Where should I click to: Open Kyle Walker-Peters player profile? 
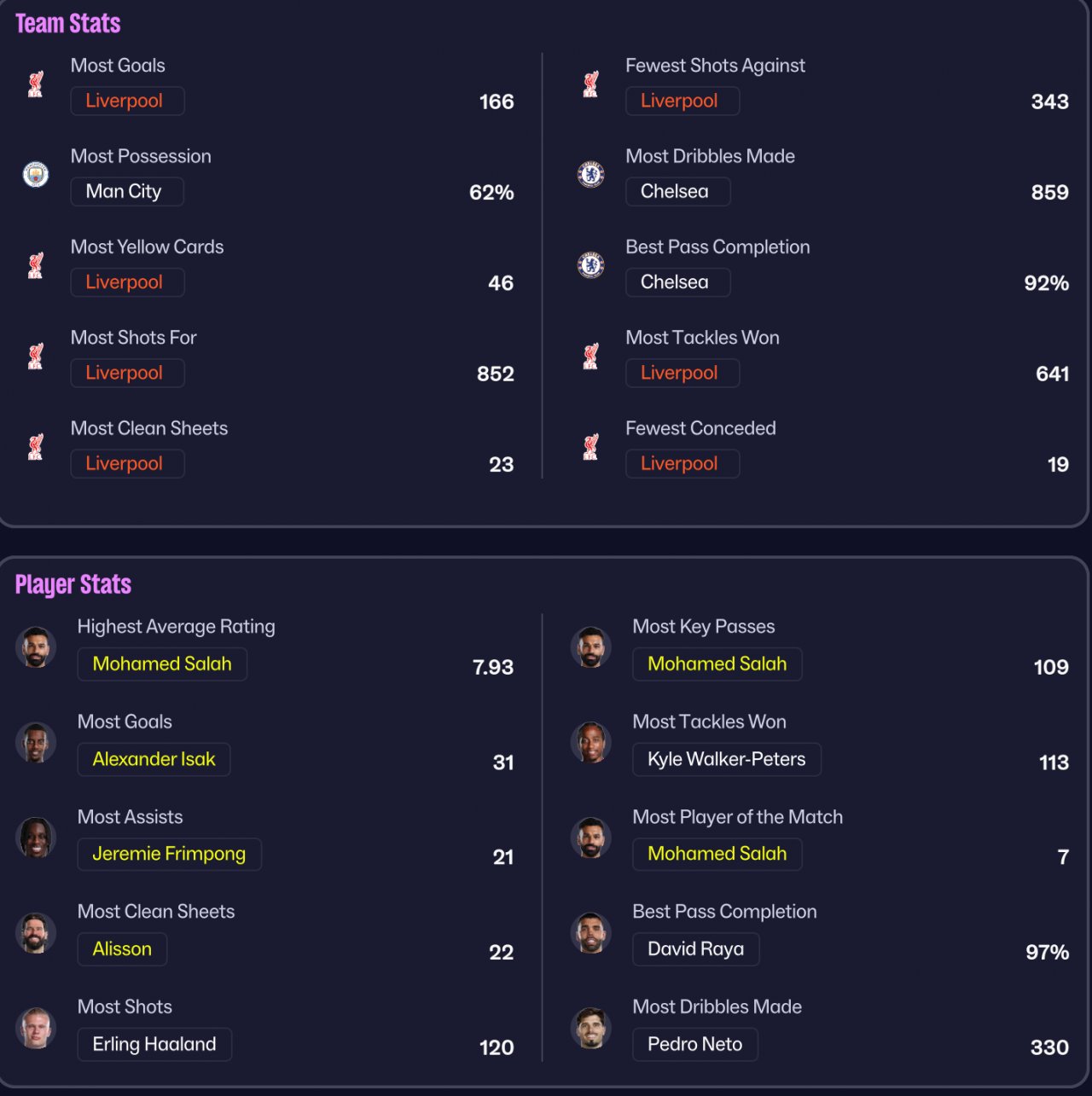(726, 759)
